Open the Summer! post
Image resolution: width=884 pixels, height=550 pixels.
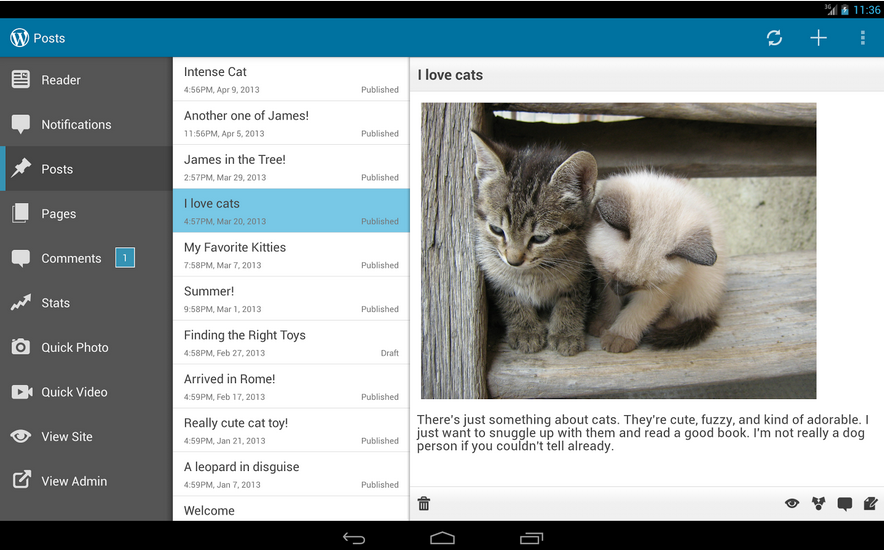(291, 299)
